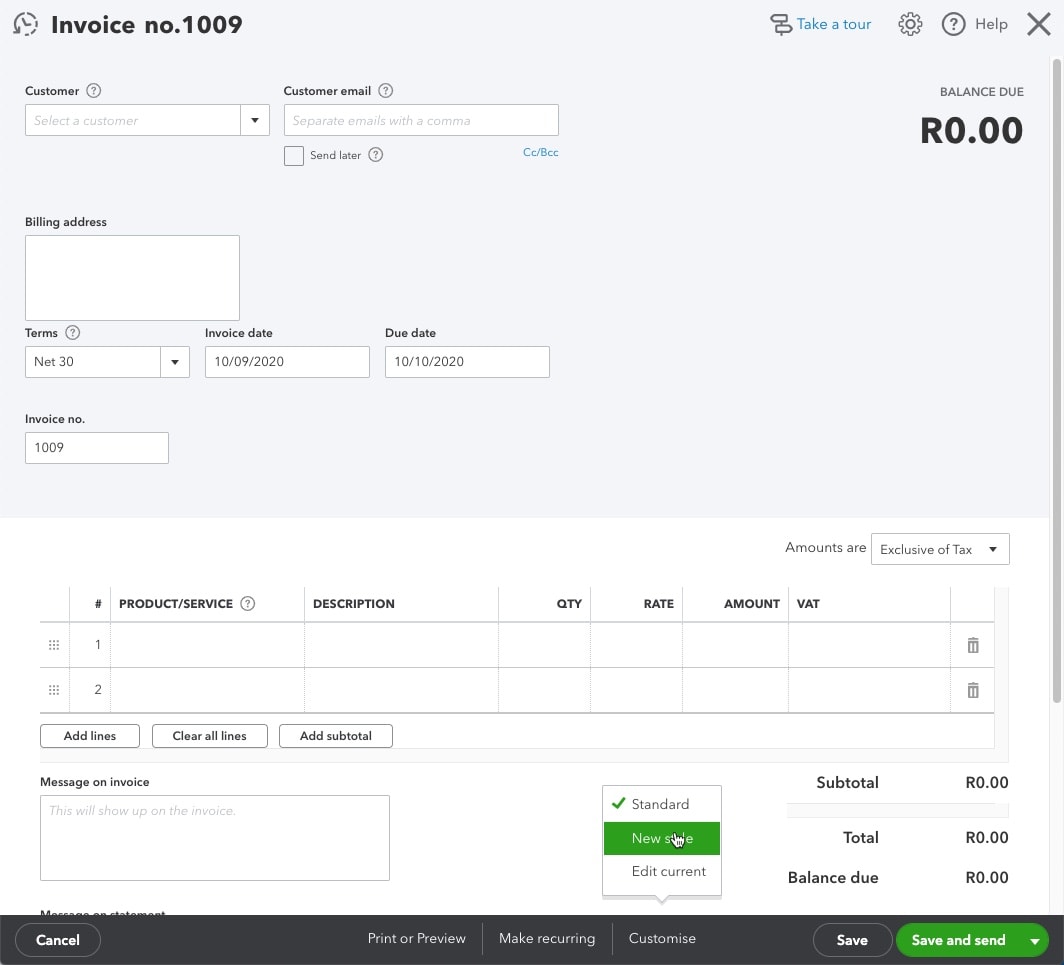The image size is (1064, 965).
Task: Open the Customer field help tooltip icon
Action: (93, 91)
